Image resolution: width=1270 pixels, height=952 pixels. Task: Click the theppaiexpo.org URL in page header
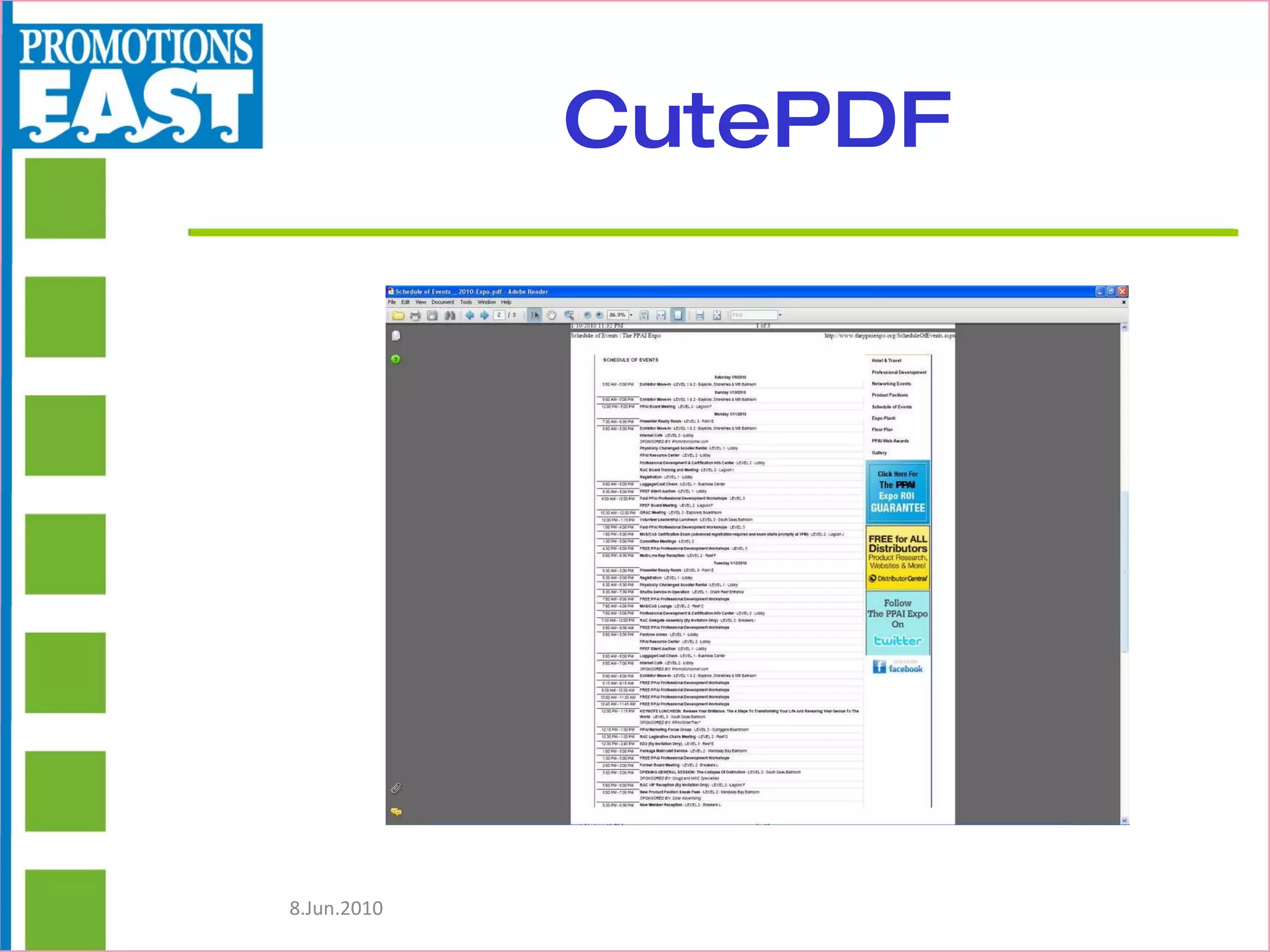(x=889, y=336)
